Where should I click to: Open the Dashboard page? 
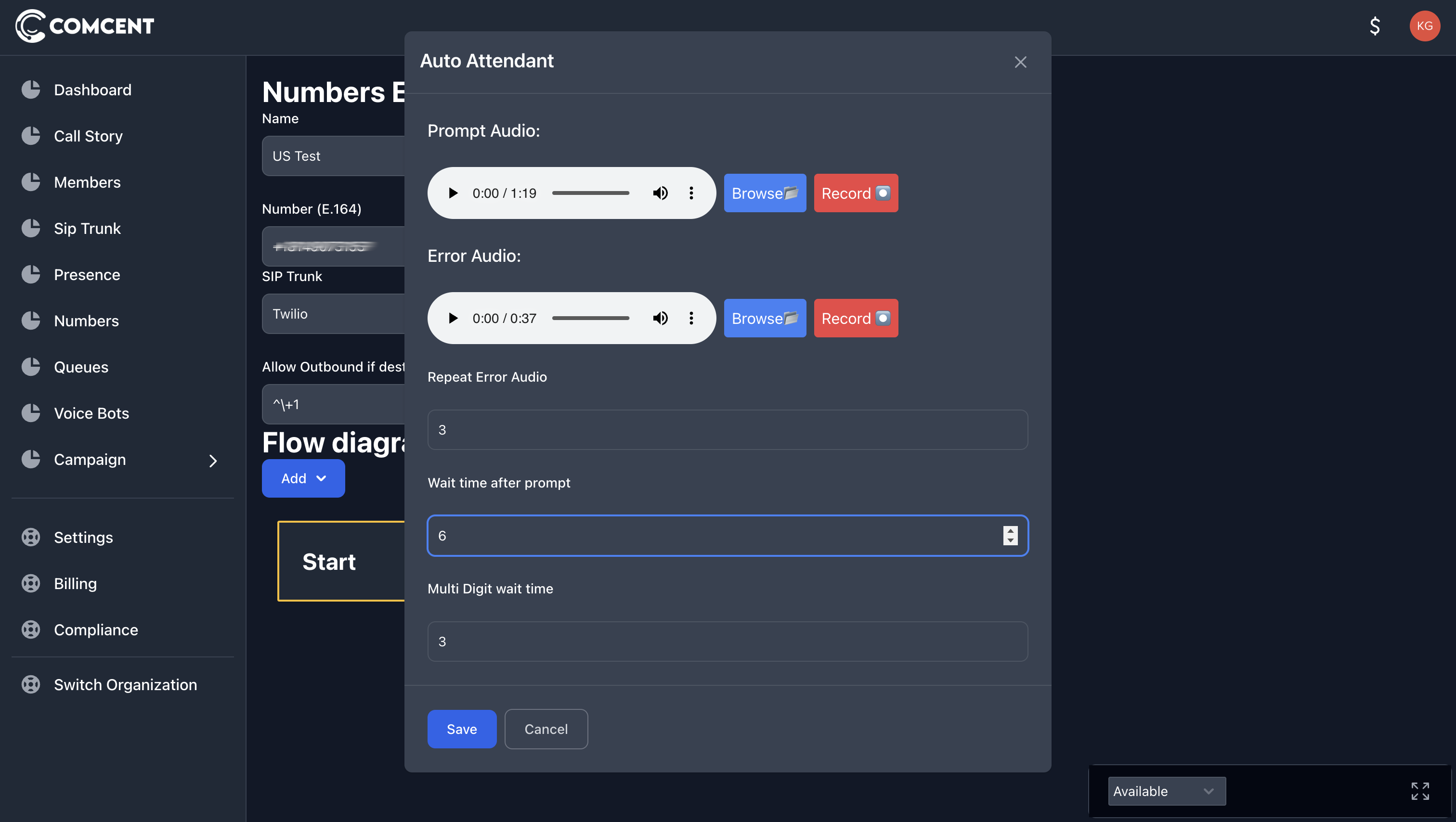click(93, 90)
